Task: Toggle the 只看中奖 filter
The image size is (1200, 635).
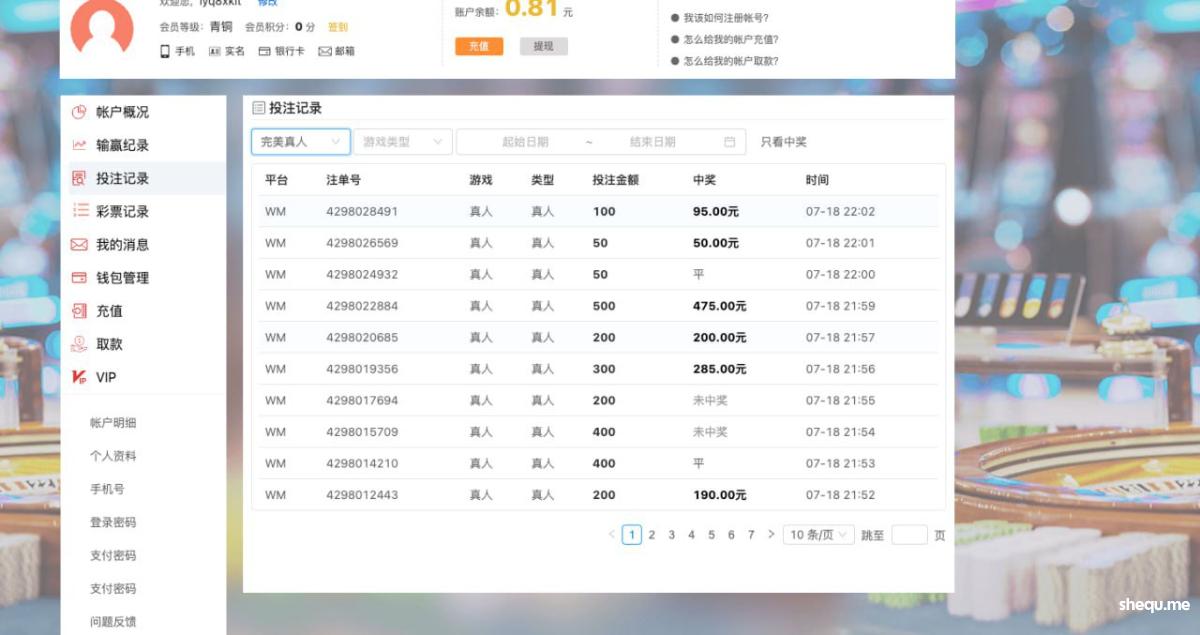Action: coord(783,142)
